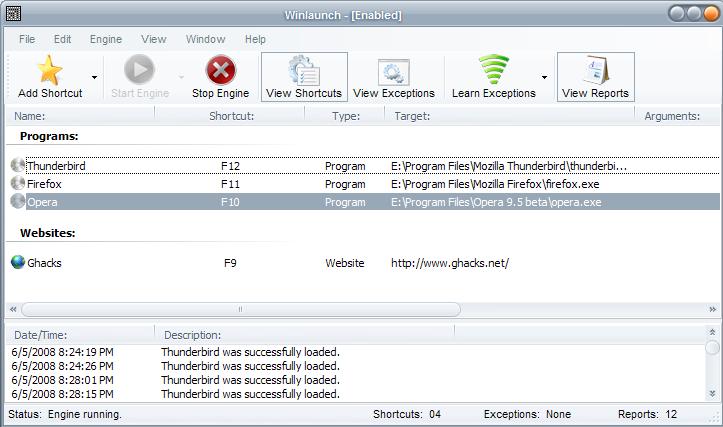Toggle the View Shortcuts toolbar button

304,77
